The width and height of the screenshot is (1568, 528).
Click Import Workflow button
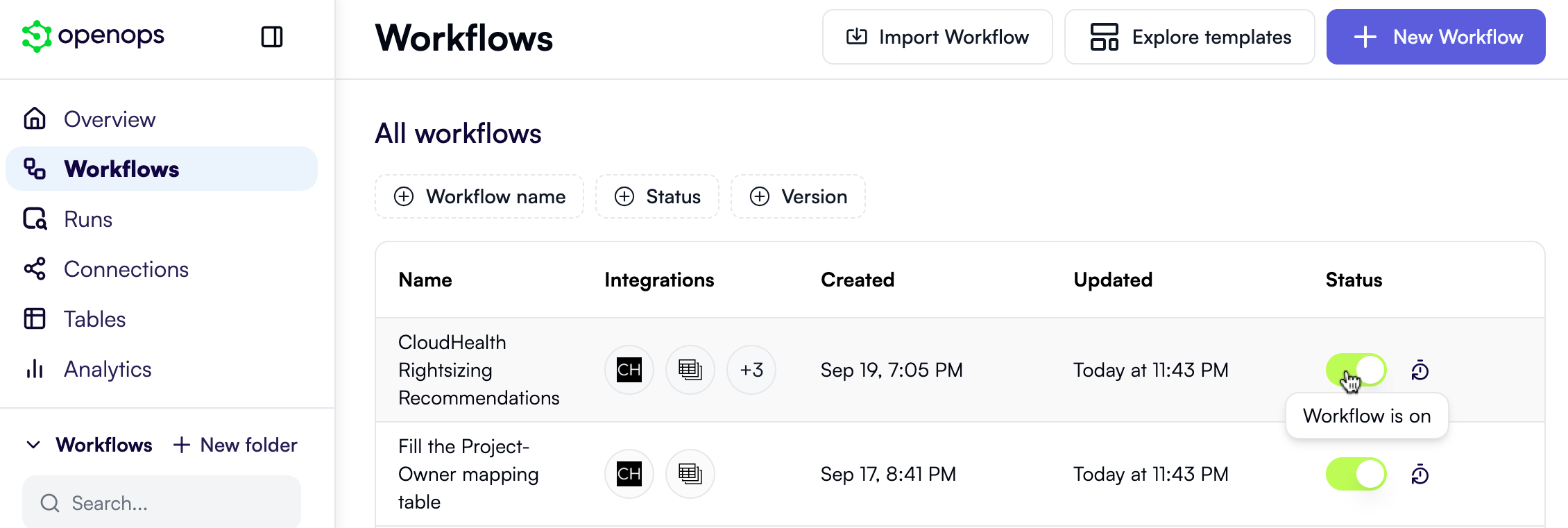point(937,37)
